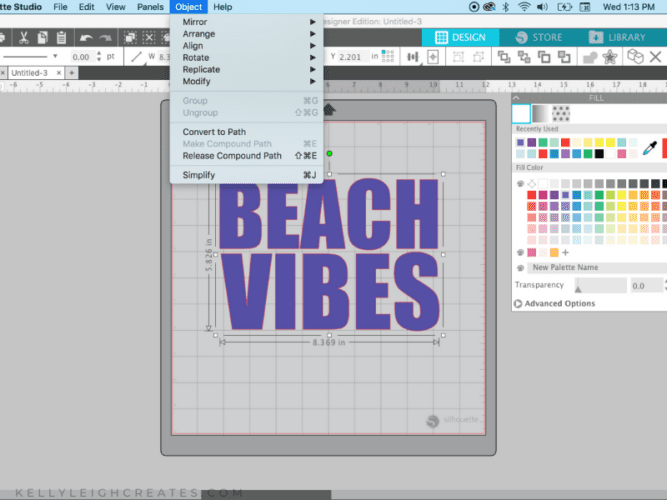Image resolution: width=667 pixels, height=500 pixels.
Task: Click the Select All icon
Action: coord(130,38)
